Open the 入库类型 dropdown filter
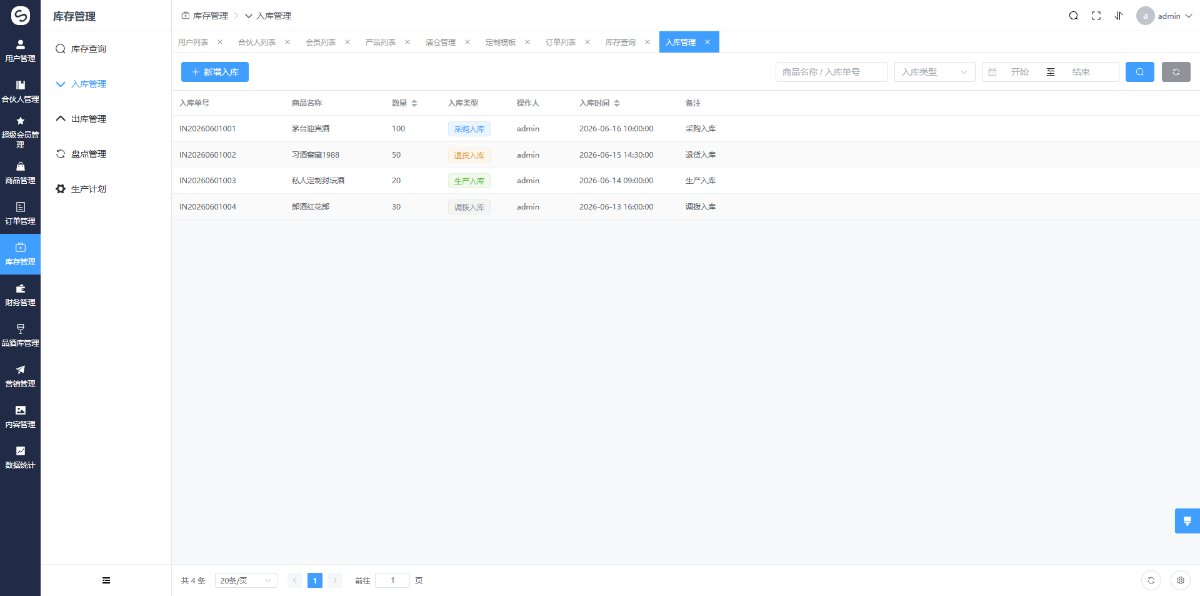The width and height of the screenshot is (1200, 596). (x=934, y=72)
